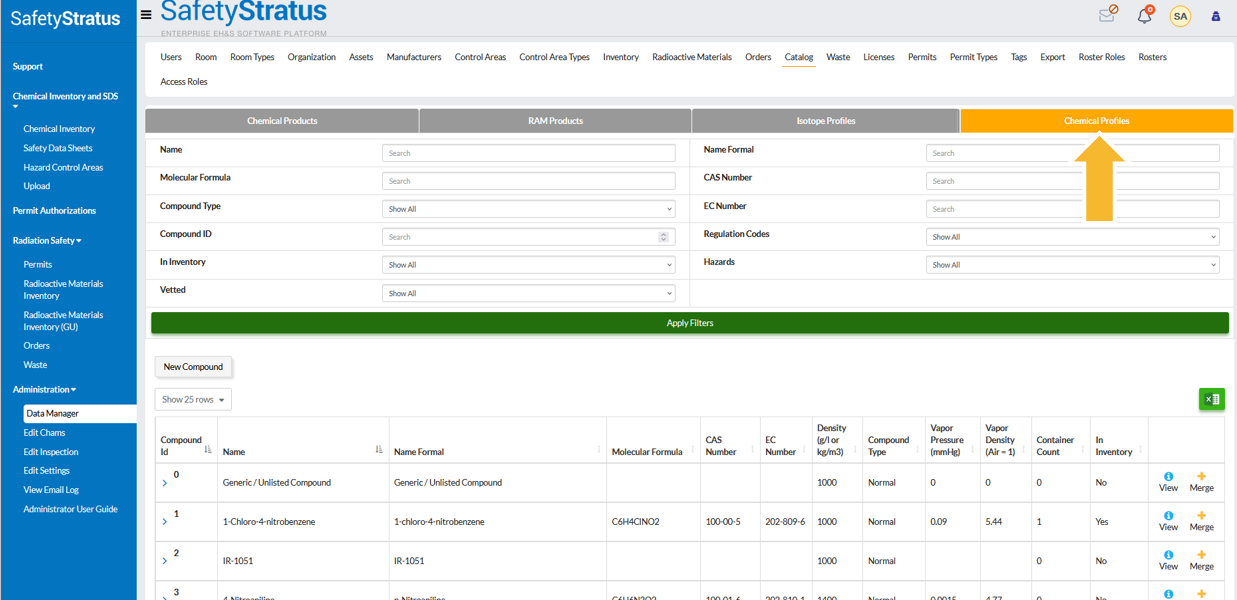Open the hamburger menu icon

point(146,15)
